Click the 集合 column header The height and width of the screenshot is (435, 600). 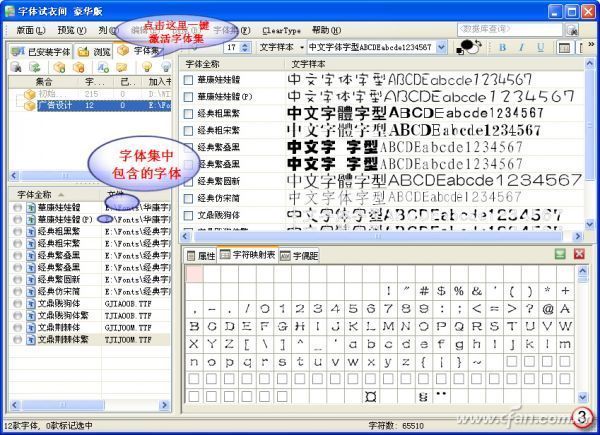pos(44,81)
